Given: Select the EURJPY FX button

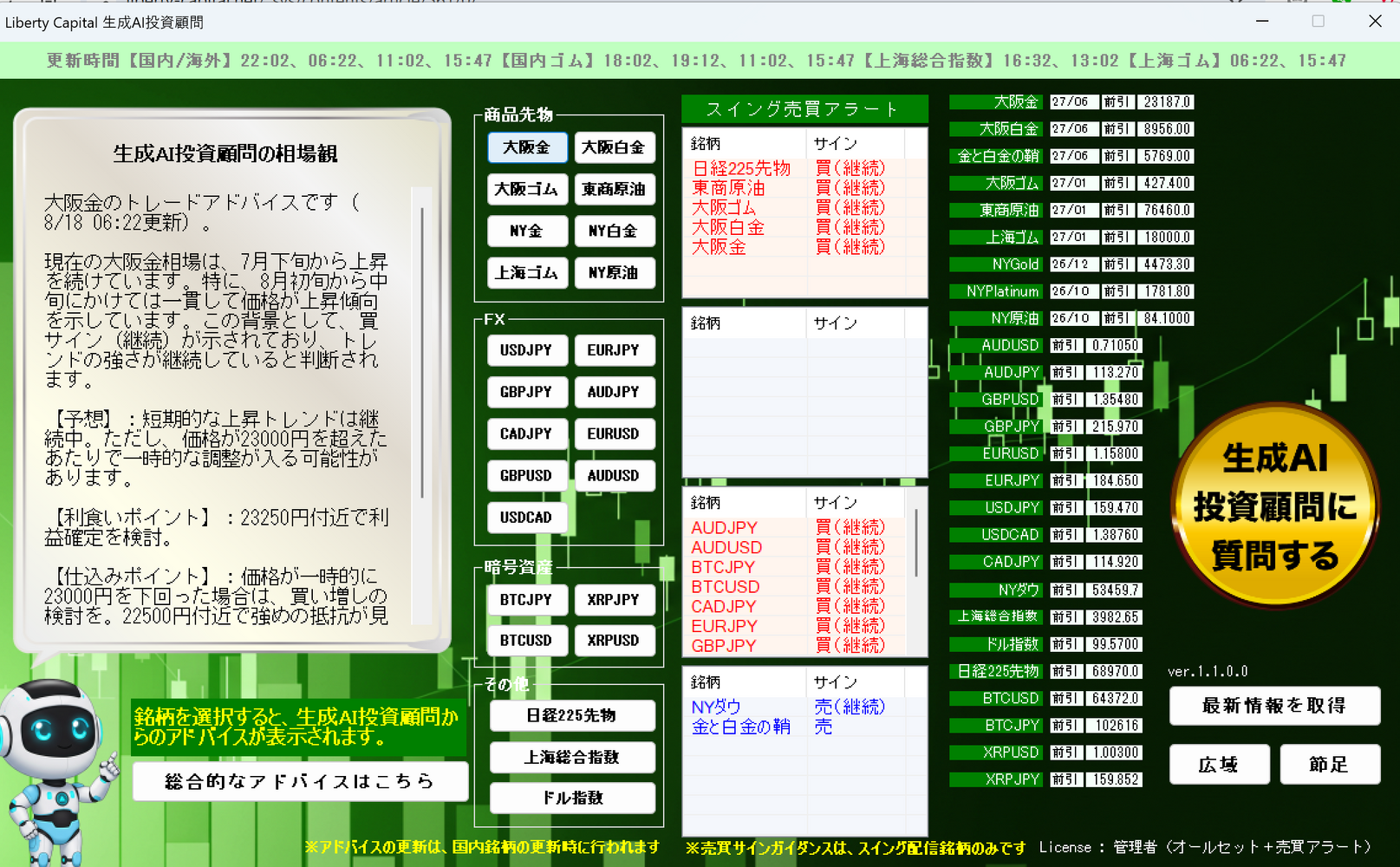Looking at the screenshot, I should coord(614,350).
